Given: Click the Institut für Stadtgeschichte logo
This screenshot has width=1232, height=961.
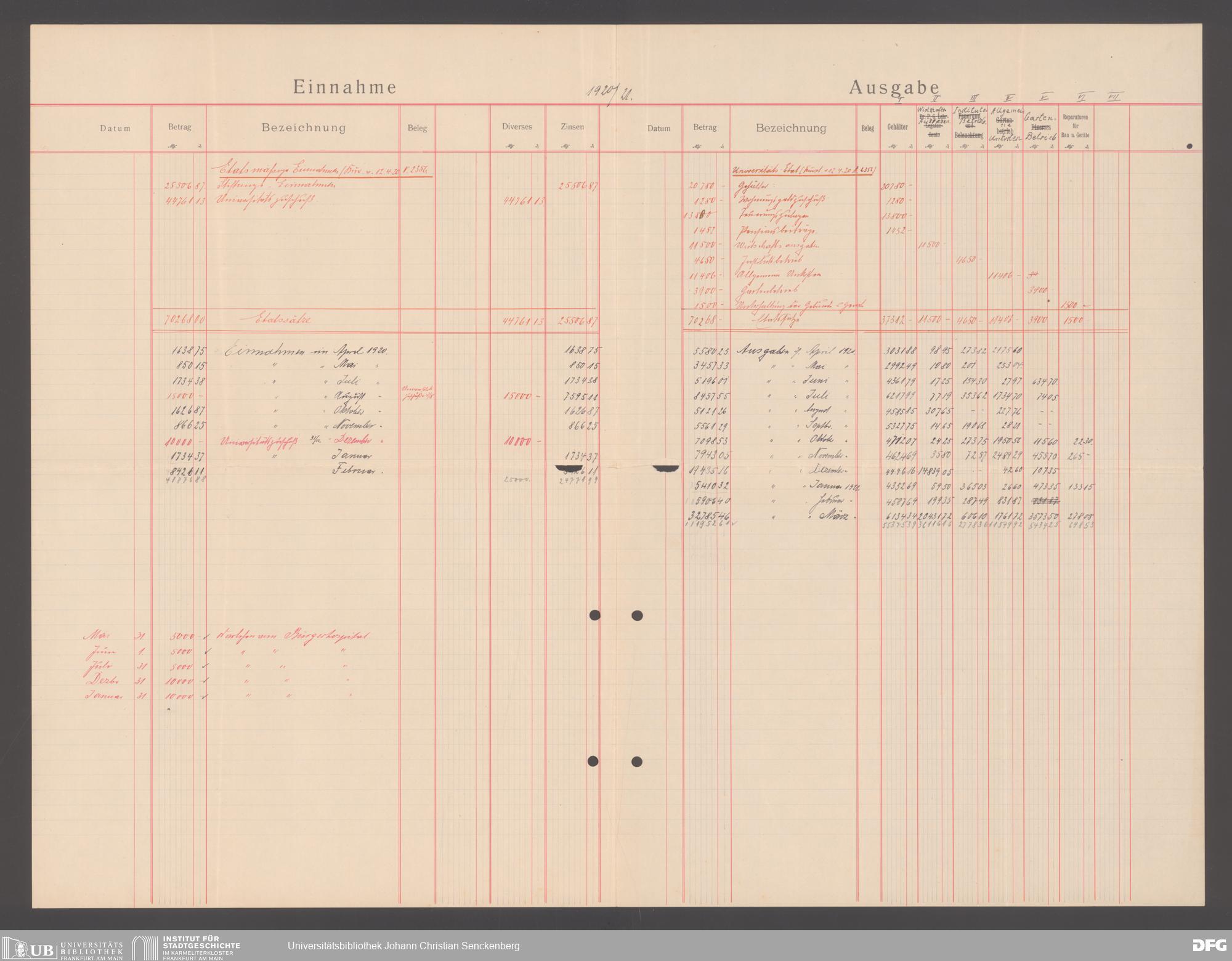Looking at the screenshot, I should 187,945.
